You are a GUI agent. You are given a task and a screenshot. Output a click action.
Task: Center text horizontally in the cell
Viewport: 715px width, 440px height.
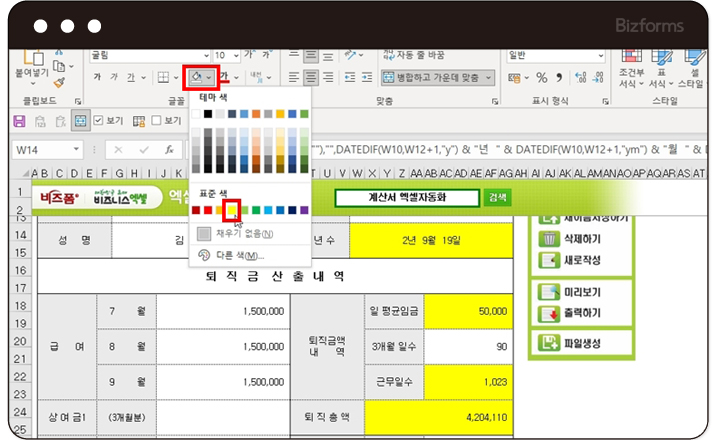pos(311,78)
